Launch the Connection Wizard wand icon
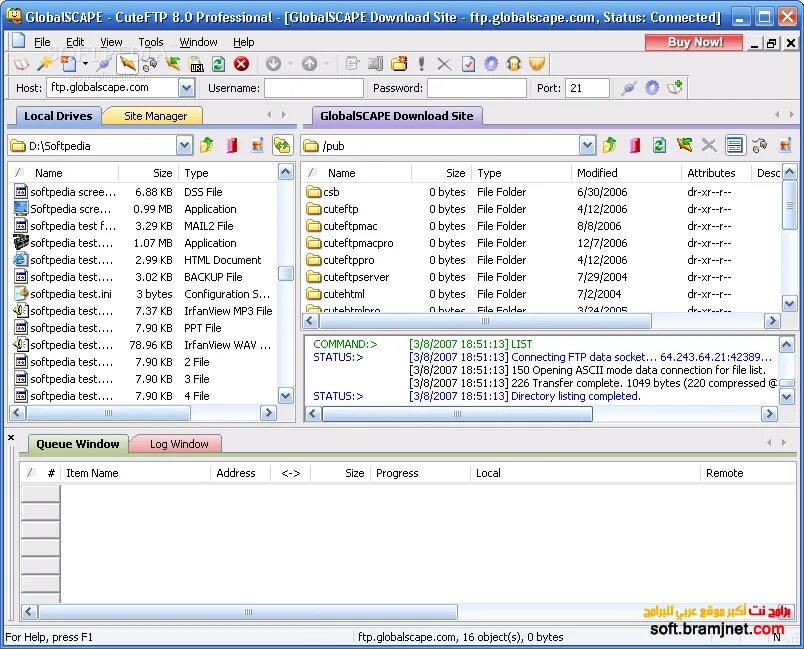Image resolution: width=804 pixels, height=649 pixels. tap(45, 64)
